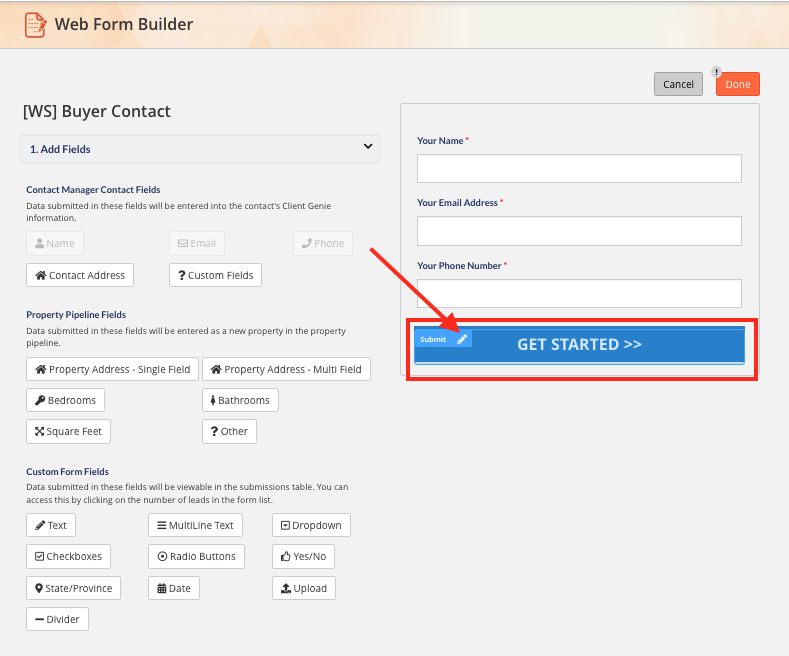Add the Phone contact field
The height and width of the screenshot is (656, 789).
coord(323,243)
